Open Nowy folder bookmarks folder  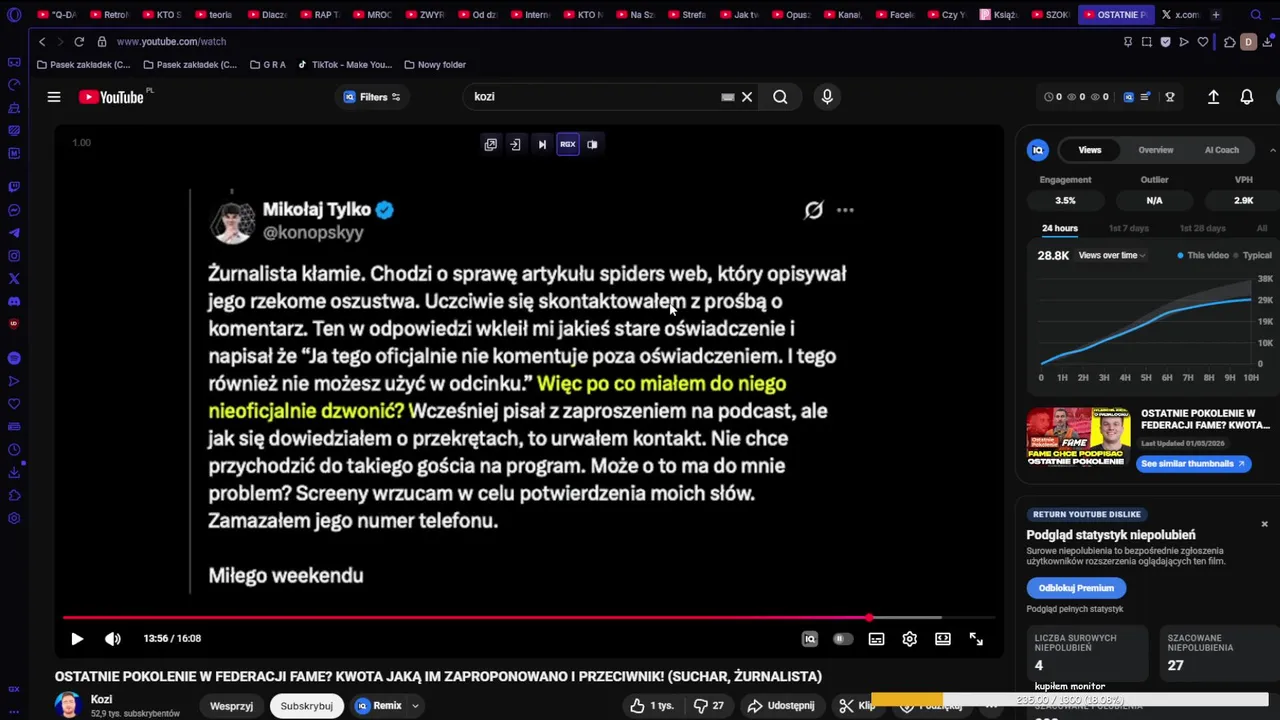(435, 65)
